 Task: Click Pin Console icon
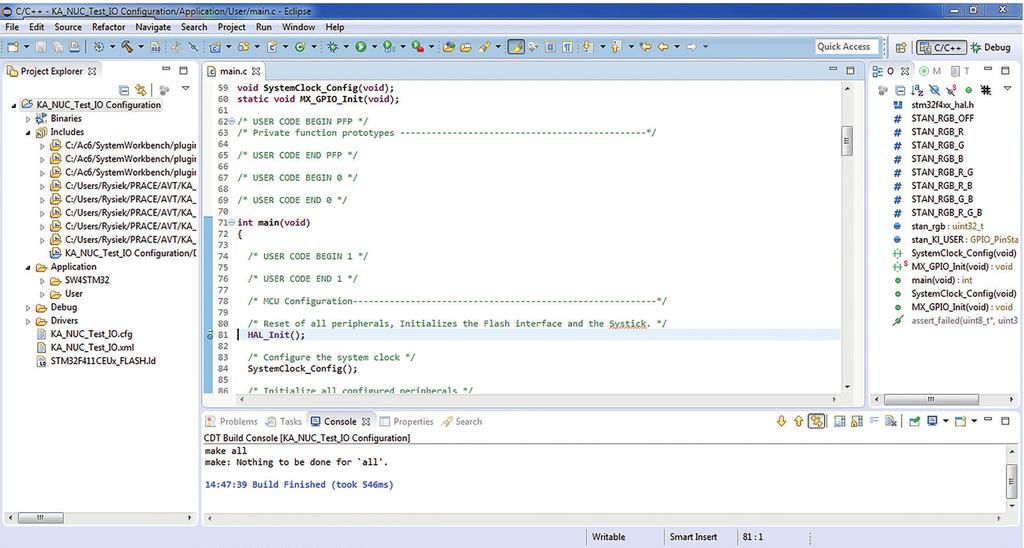tap(914, 421)
